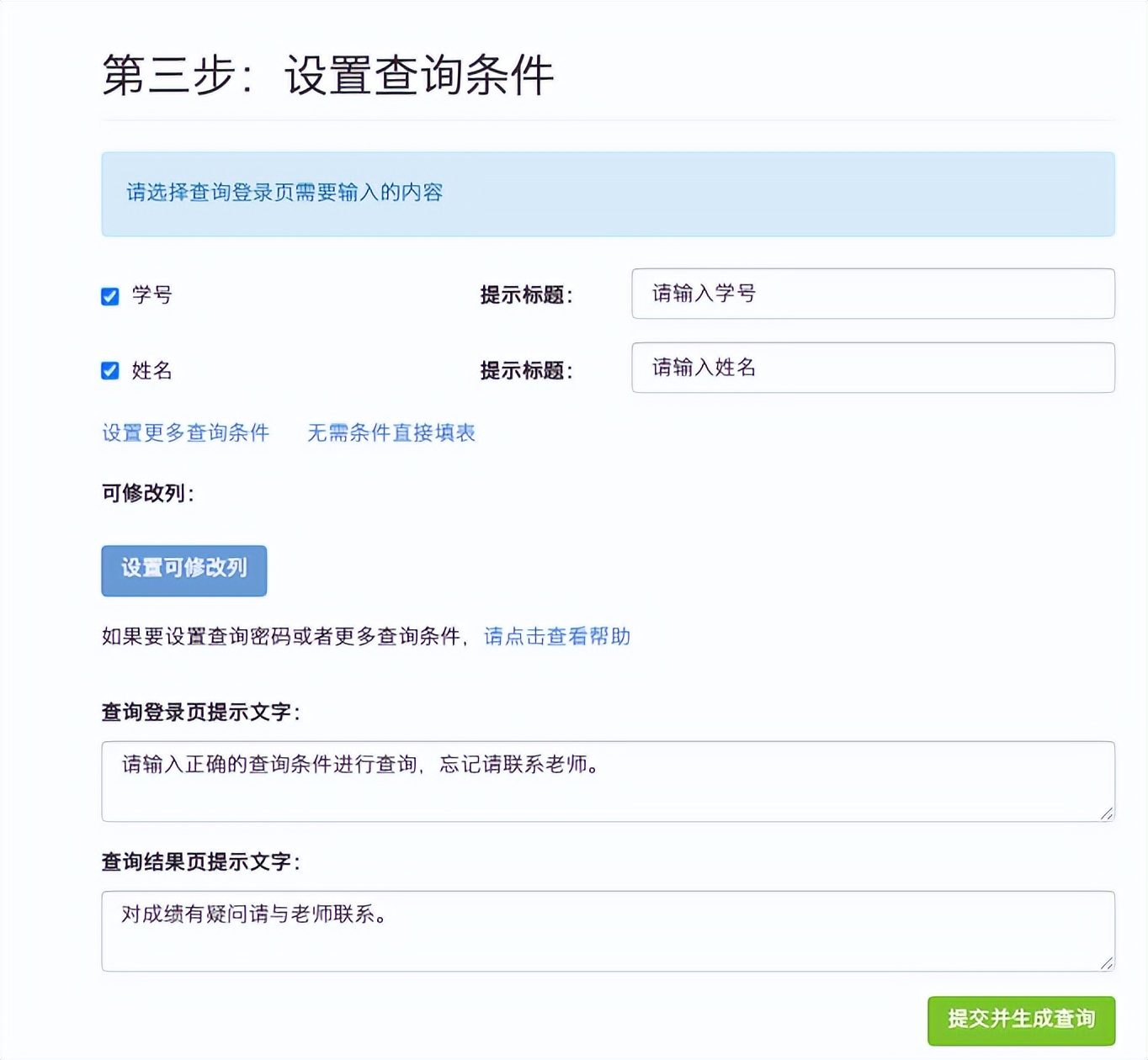Open 设置更多查询条件 link

[186, 433]
